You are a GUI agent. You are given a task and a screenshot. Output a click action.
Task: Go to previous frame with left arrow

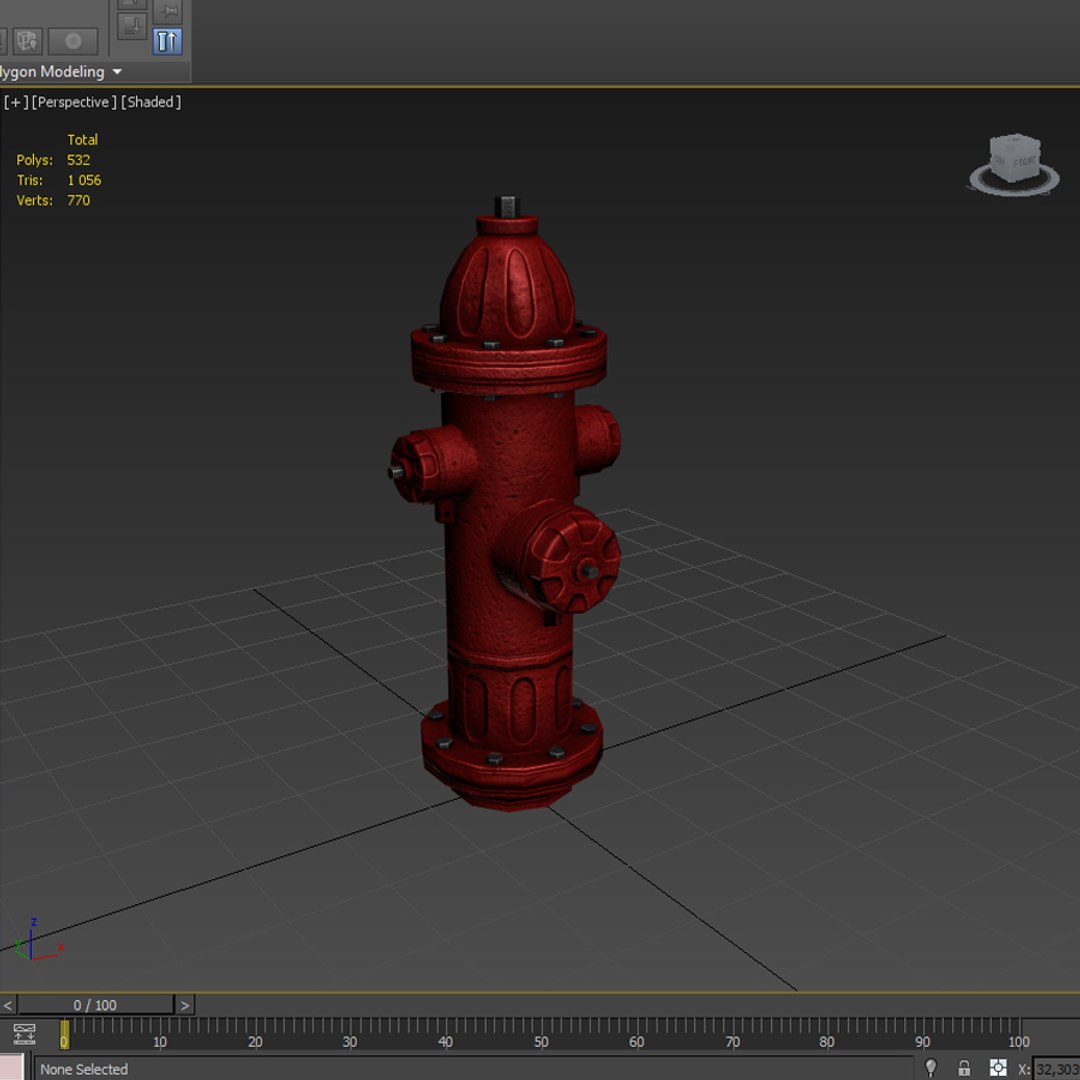pyautogui.click(x=7, y=1005)
